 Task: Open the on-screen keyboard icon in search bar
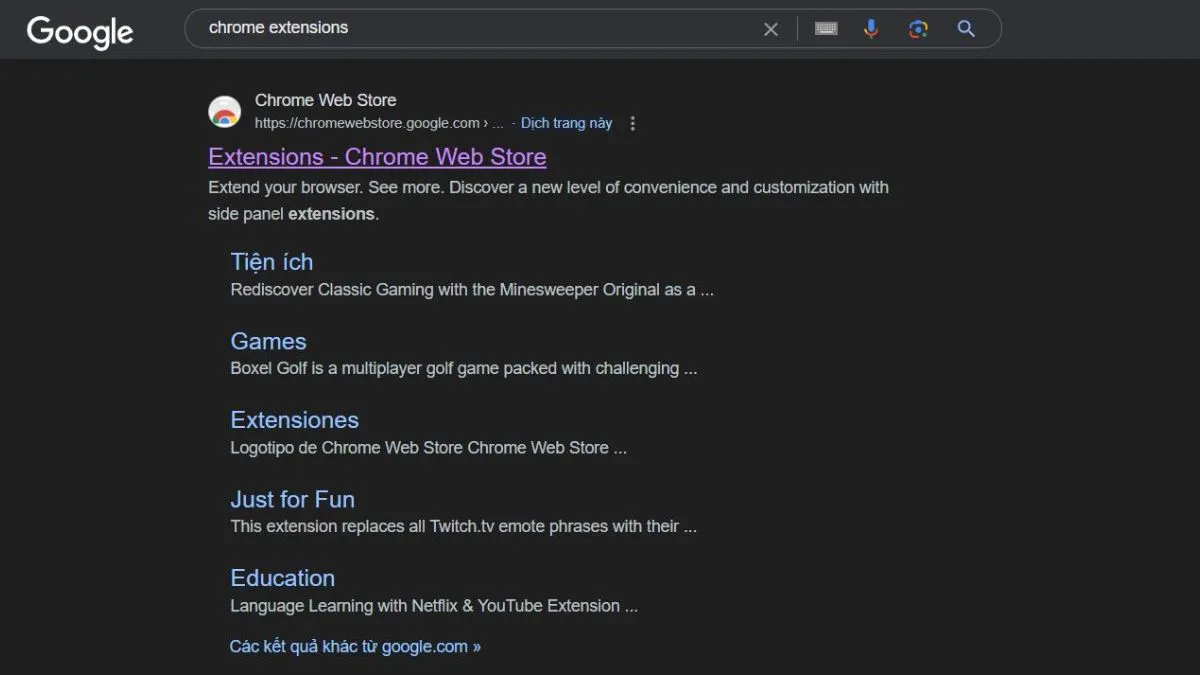(x=825, y=28)
